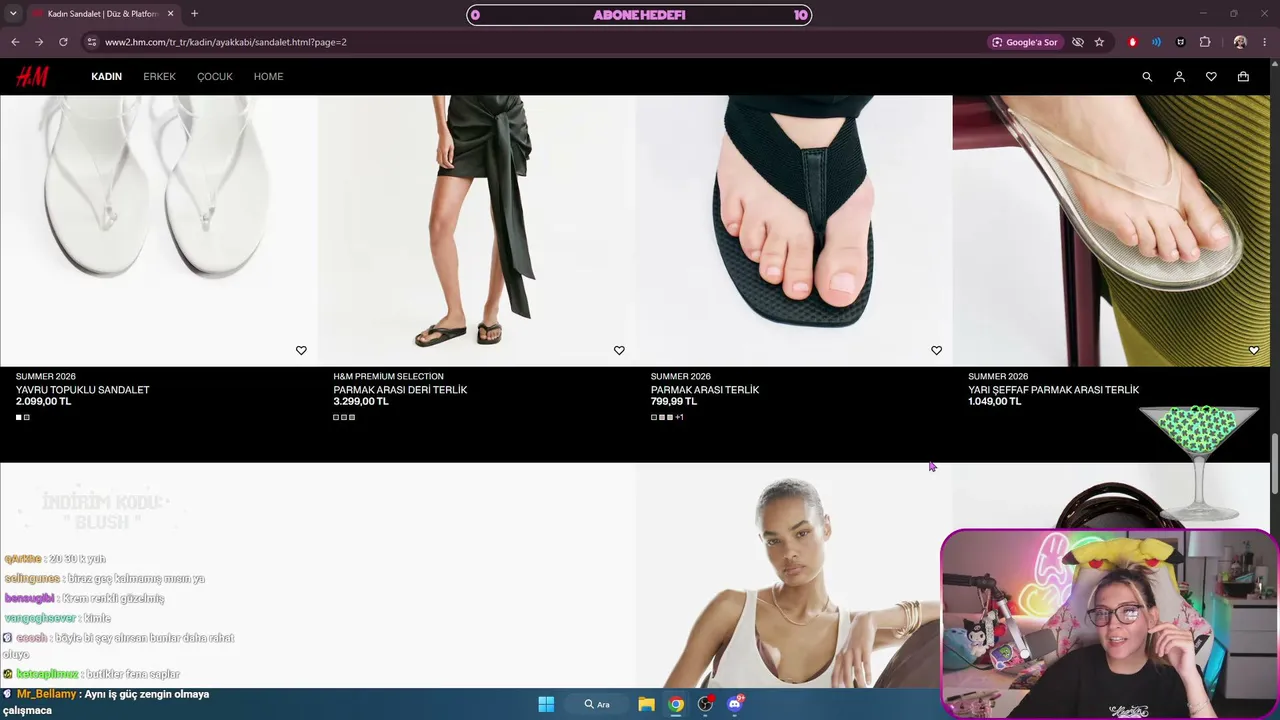Favorite the 799,99 TL Parmak Arası Terlik
This screenshot has height=720, width=1280.
click(x=936, y=350)
